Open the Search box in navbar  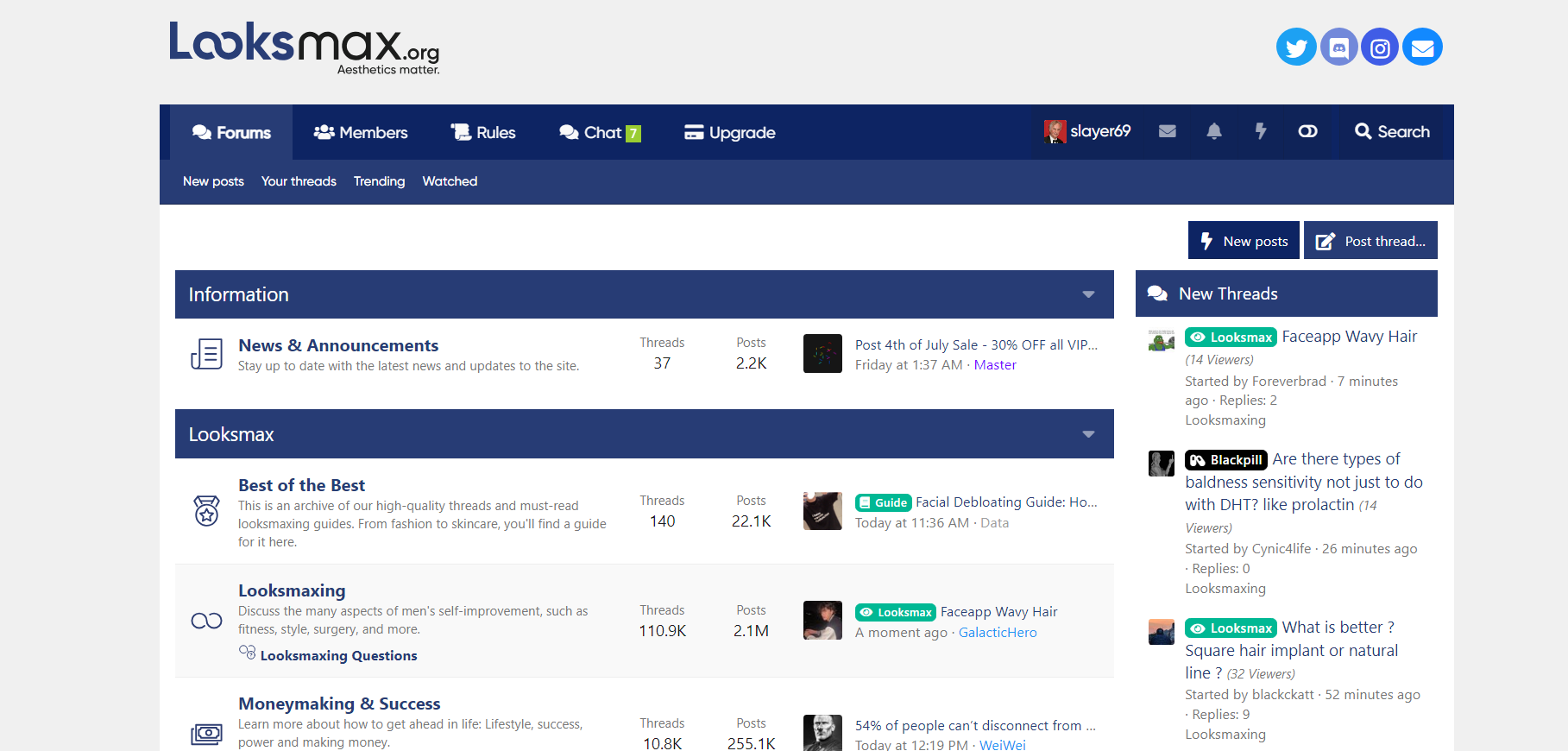click(x=1392, y=131)
